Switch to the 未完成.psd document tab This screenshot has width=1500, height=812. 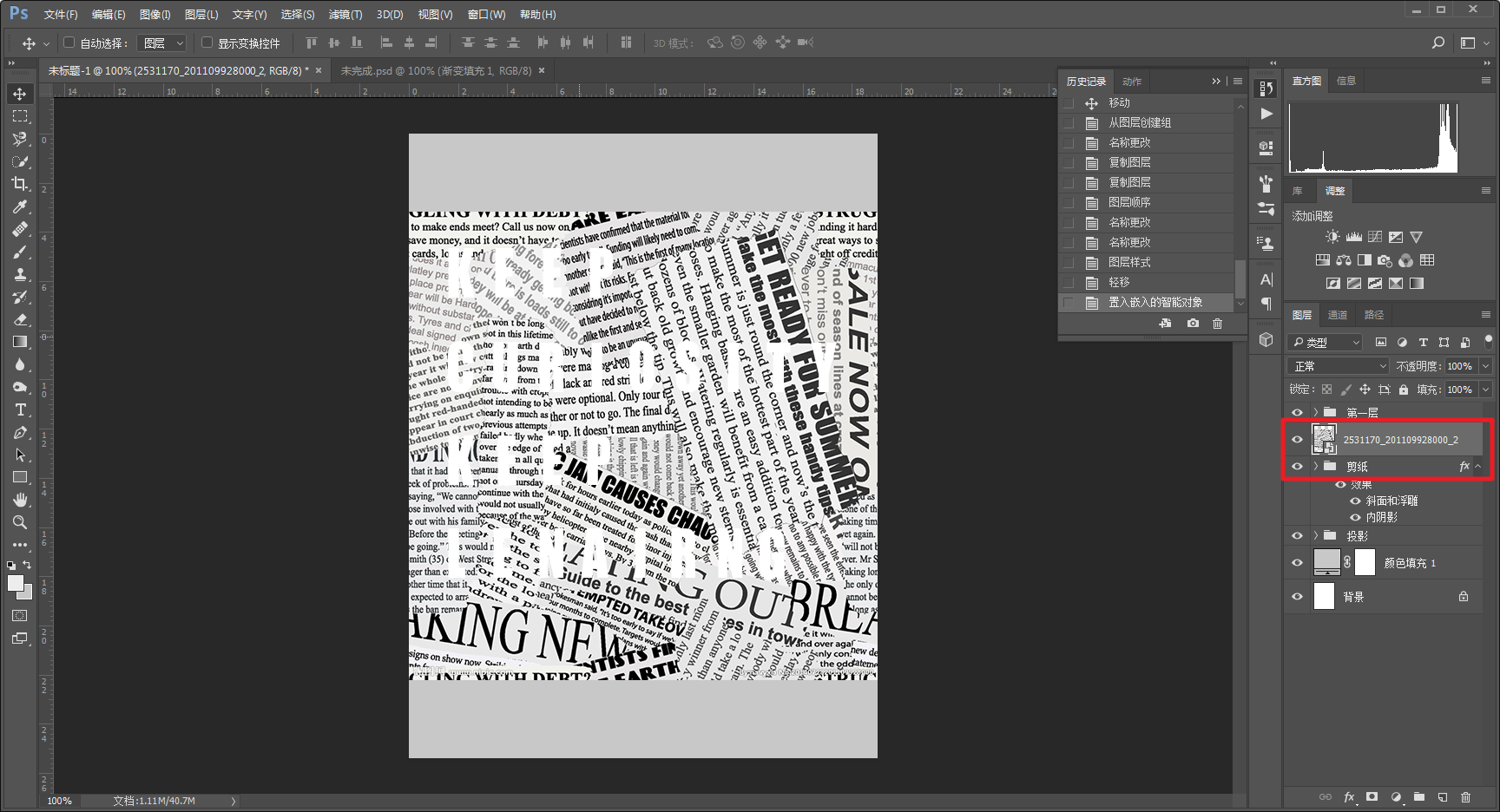point(436,71)
